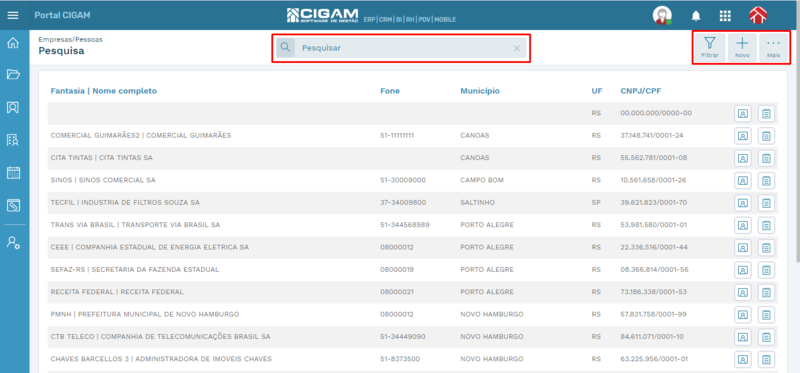800x373 pixels.
Task: Open document icon for SEFAZ-RS row
Action: (766, 270)
